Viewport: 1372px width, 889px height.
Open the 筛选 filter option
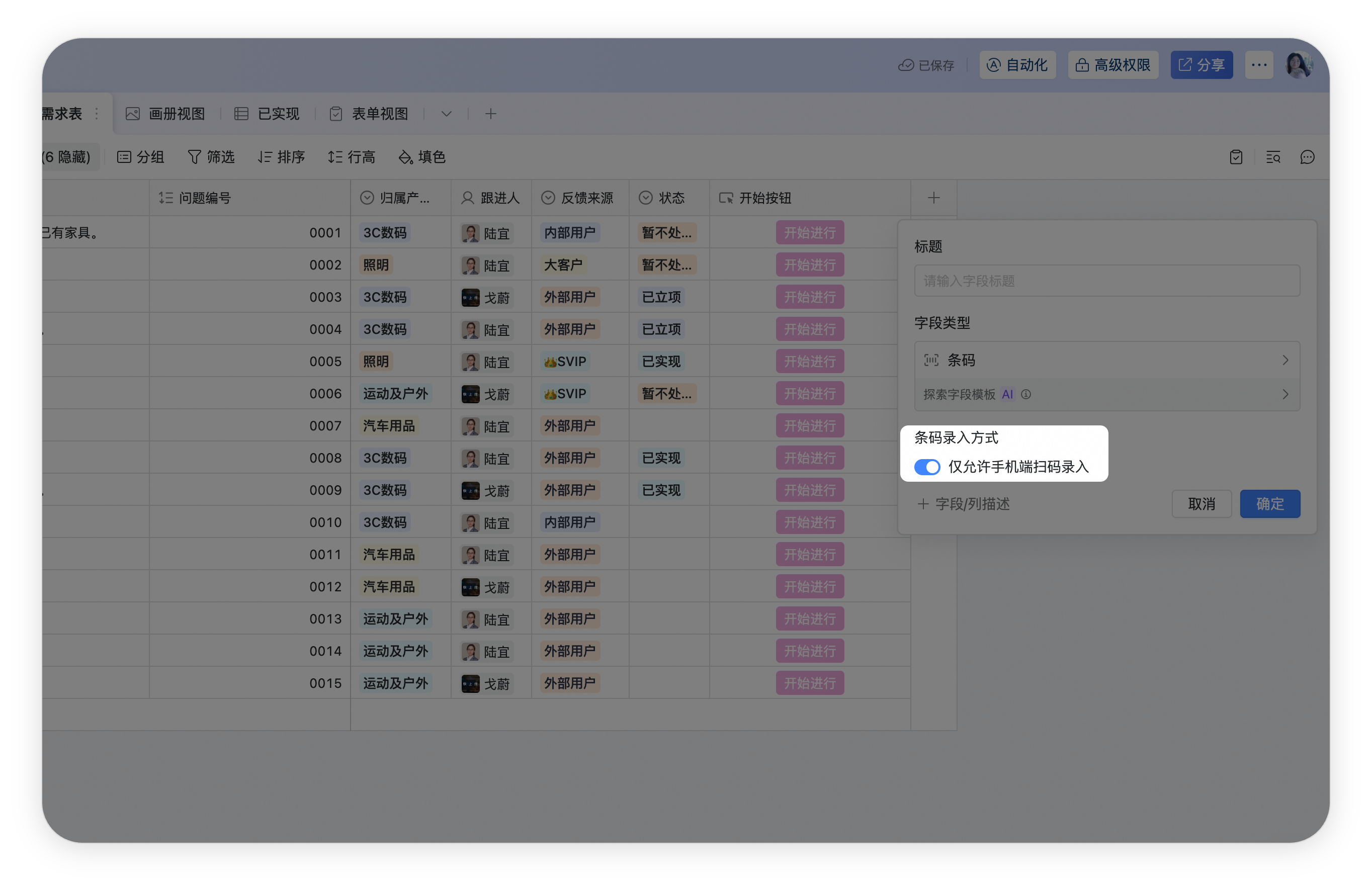pos(211,157)
